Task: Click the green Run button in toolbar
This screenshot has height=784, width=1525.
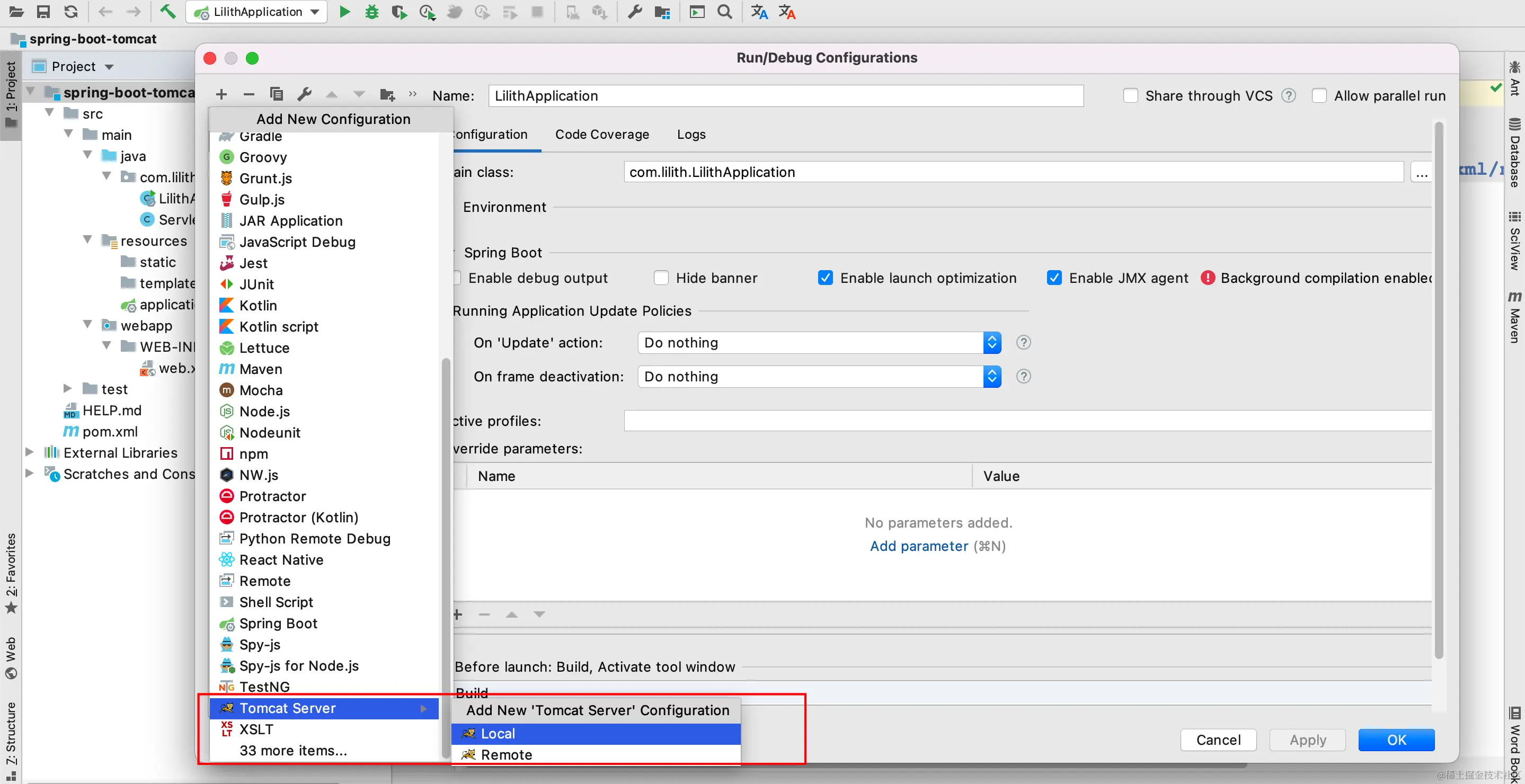Action: tap(344, 12)
